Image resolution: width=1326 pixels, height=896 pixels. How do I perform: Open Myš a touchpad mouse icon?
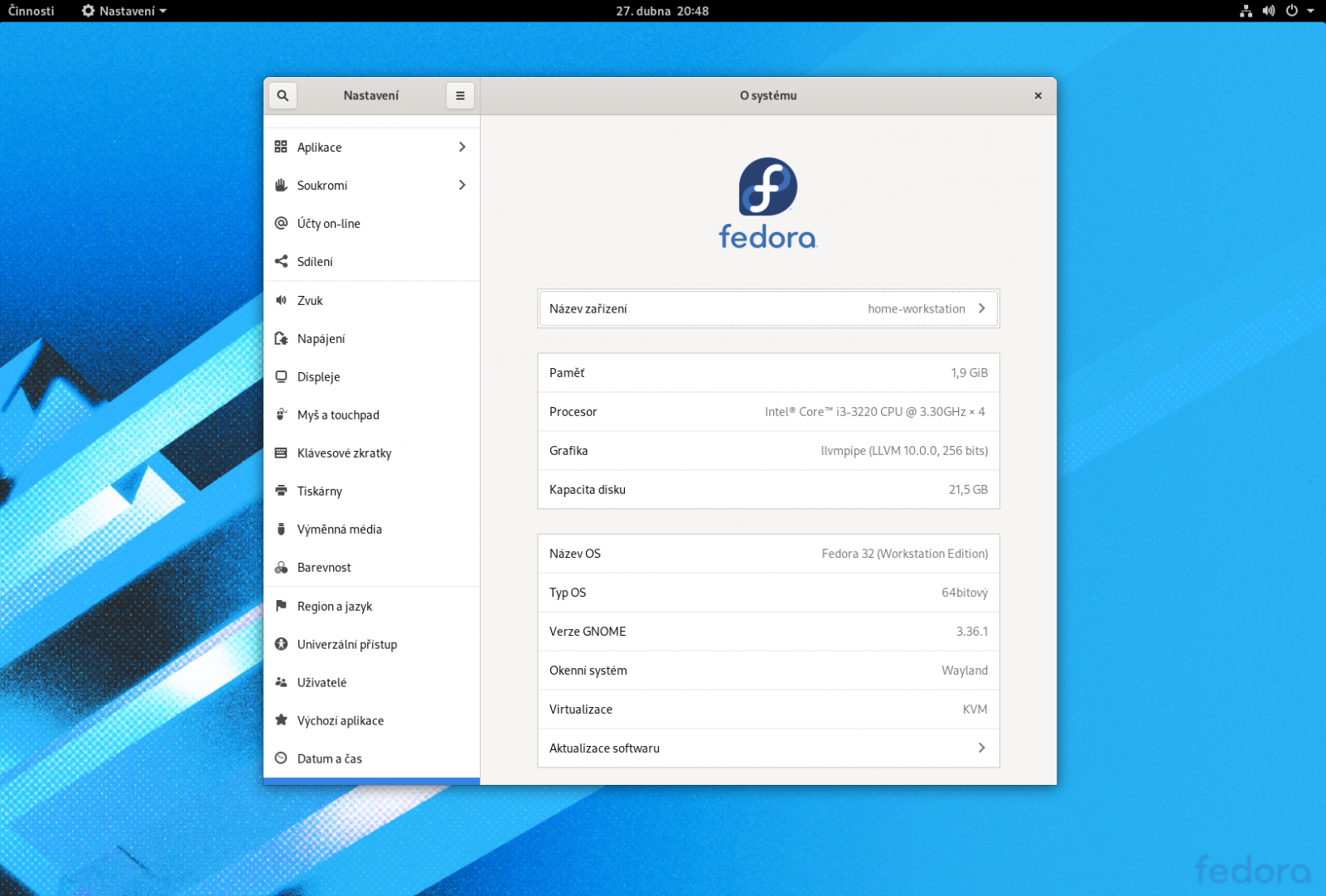click(281, 414)
